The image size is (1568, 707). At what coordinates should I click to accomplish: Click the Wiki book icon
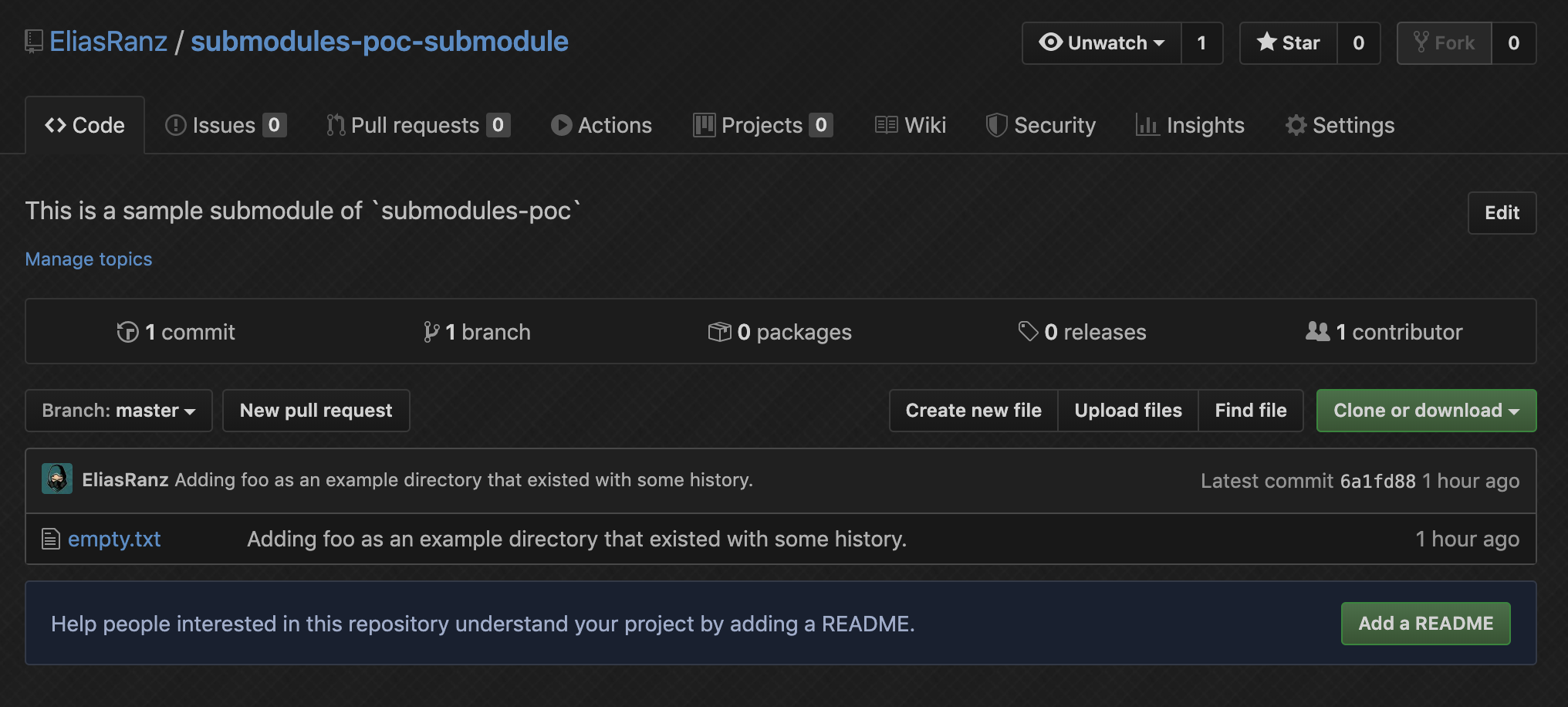click(886, 125)
